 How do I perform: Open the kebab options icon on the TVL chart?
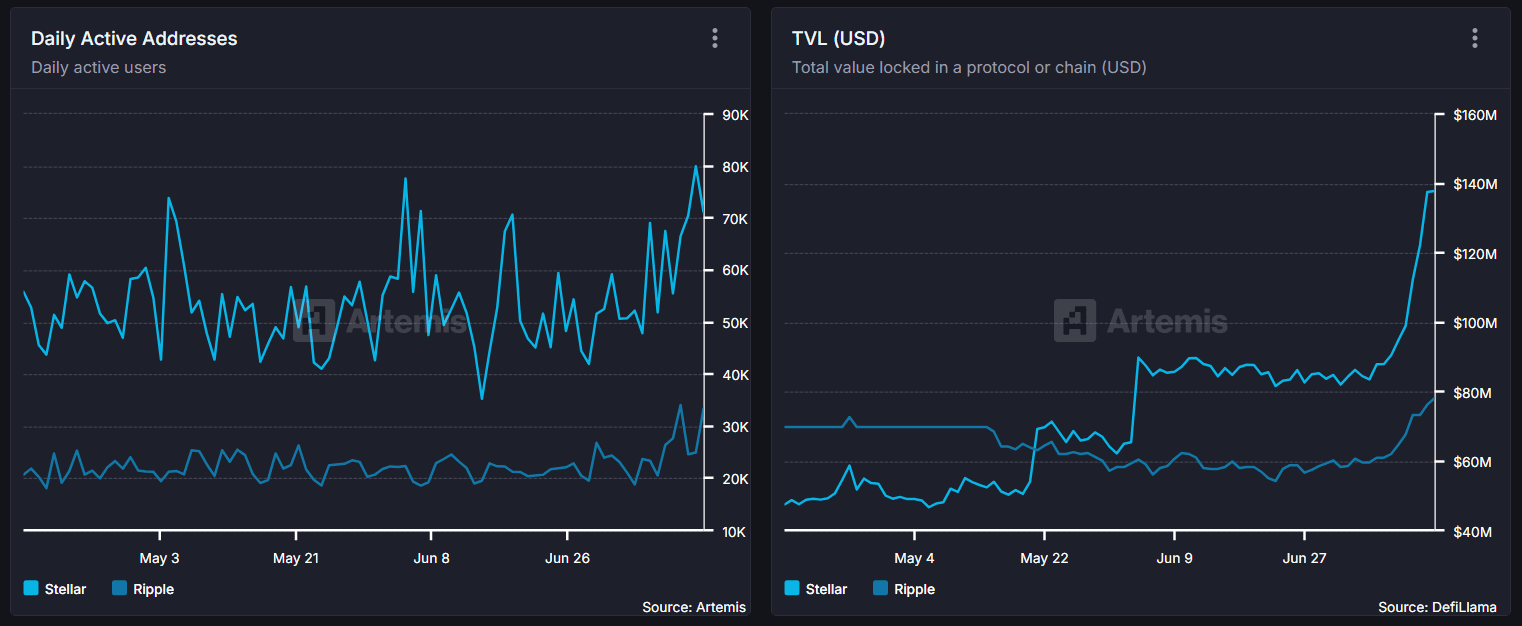[1474, 38]
